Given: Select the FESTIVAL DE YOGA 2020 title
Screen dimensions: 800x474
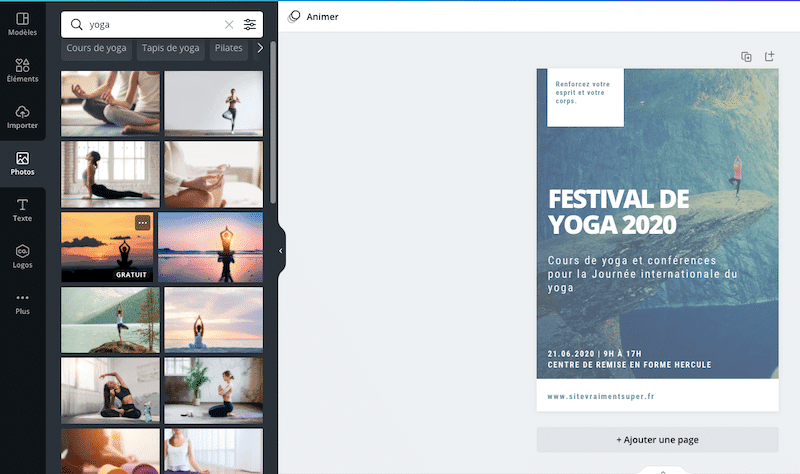Looking at the screenshot, I should pos(619,212).
